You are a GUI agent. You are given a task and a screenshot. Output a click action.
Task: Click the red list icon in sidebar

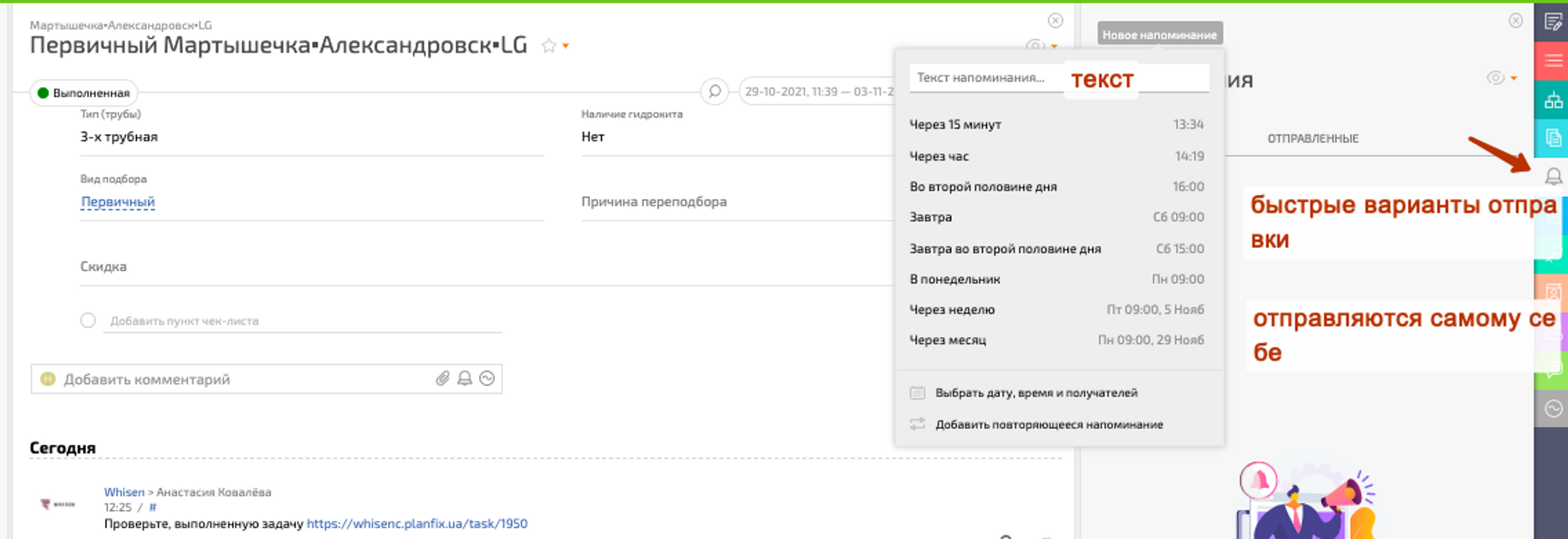click(1552, 61)
